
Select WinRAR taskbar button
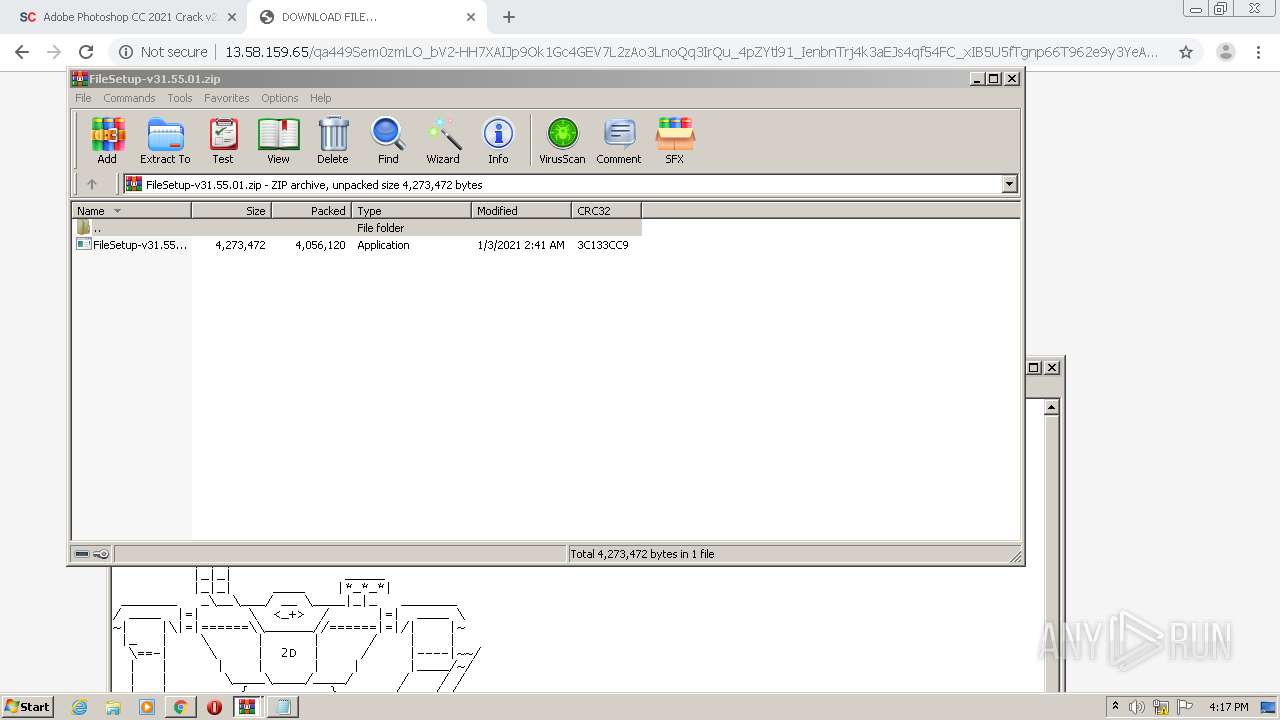[x=248, y=707]
